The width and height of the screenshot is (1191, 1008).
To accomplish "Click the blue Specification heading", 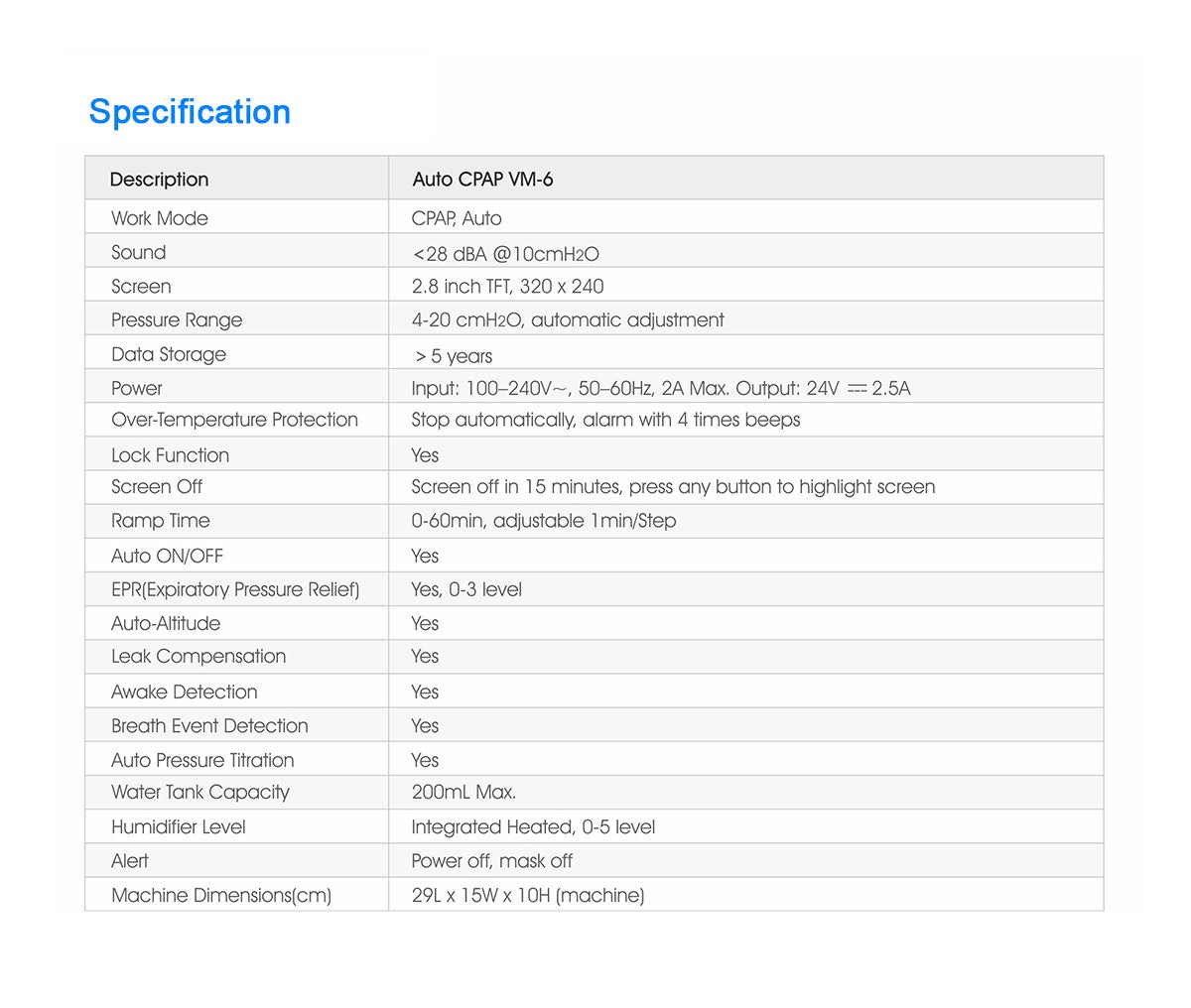I will [190, 112].
